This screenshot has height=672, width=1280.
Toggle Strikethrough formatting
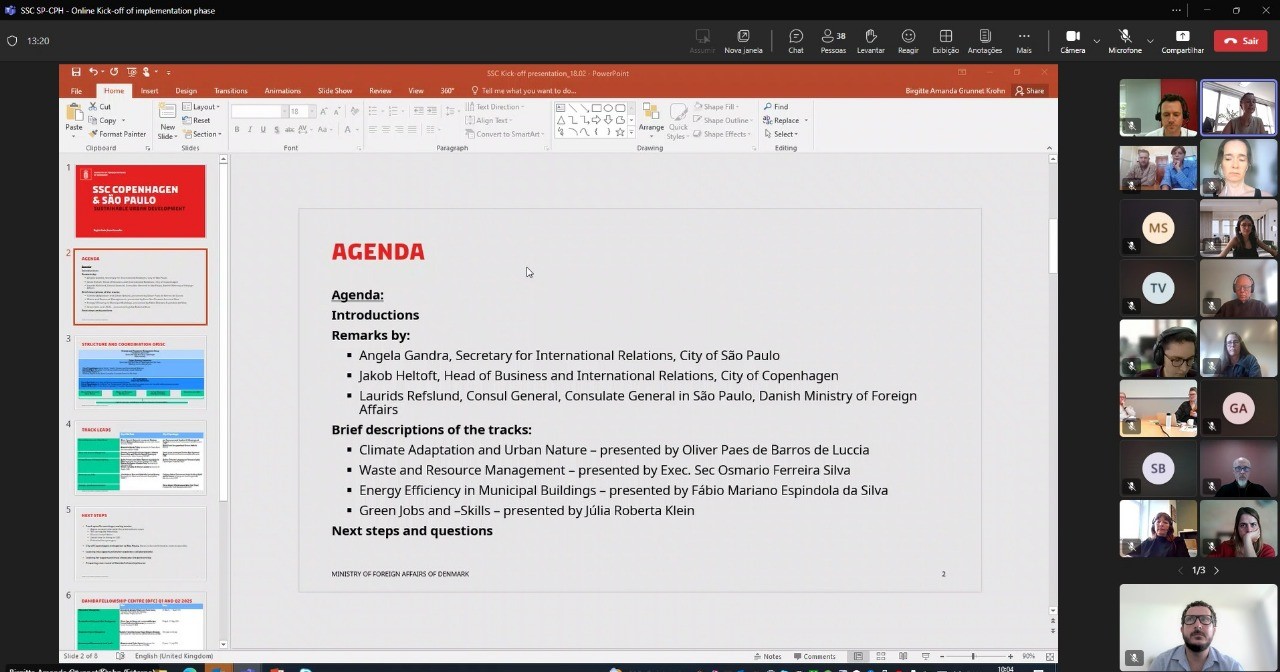point(290,130)
